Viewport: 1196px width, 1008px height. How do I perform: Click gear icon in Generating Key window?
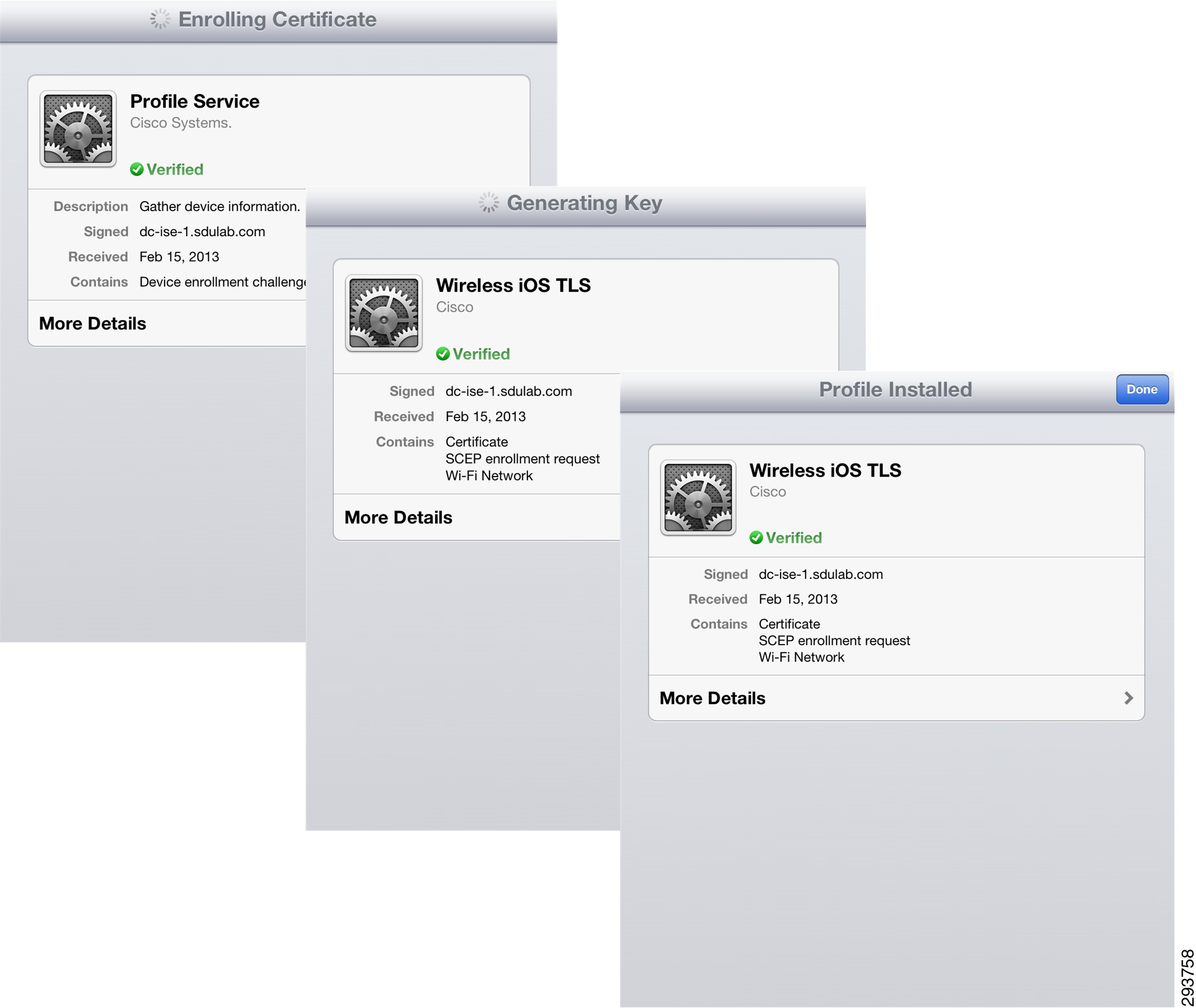[x=384, y=313]
